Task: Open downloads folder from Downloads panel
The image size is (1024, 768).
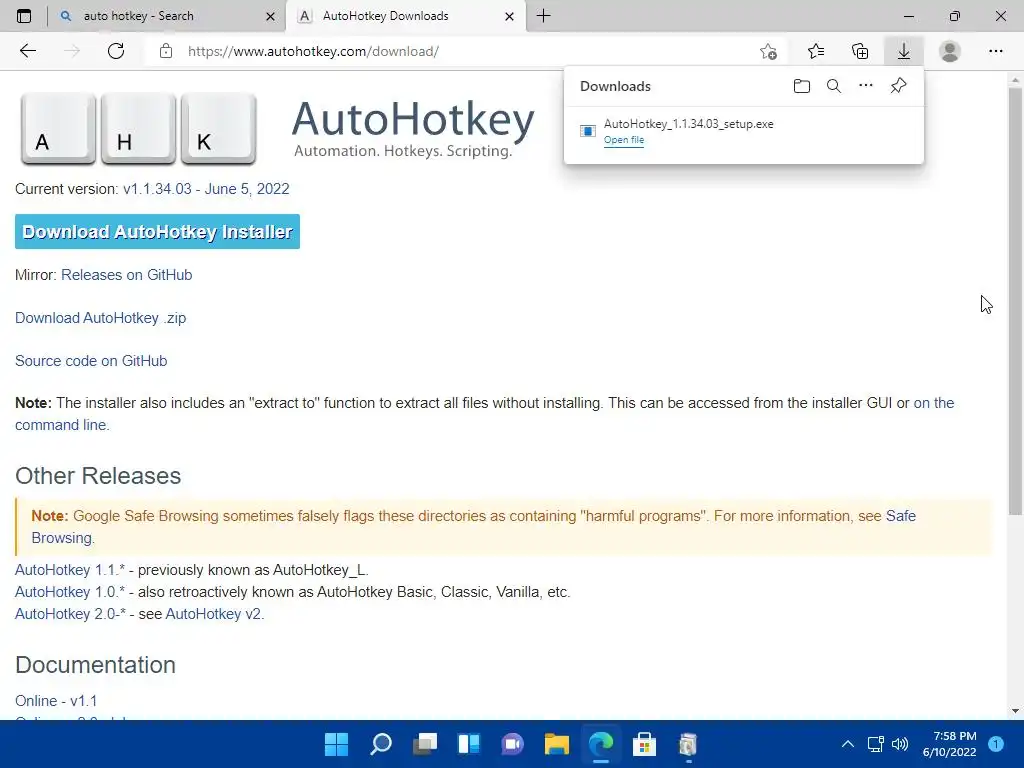Action: [x=802, y=86]
